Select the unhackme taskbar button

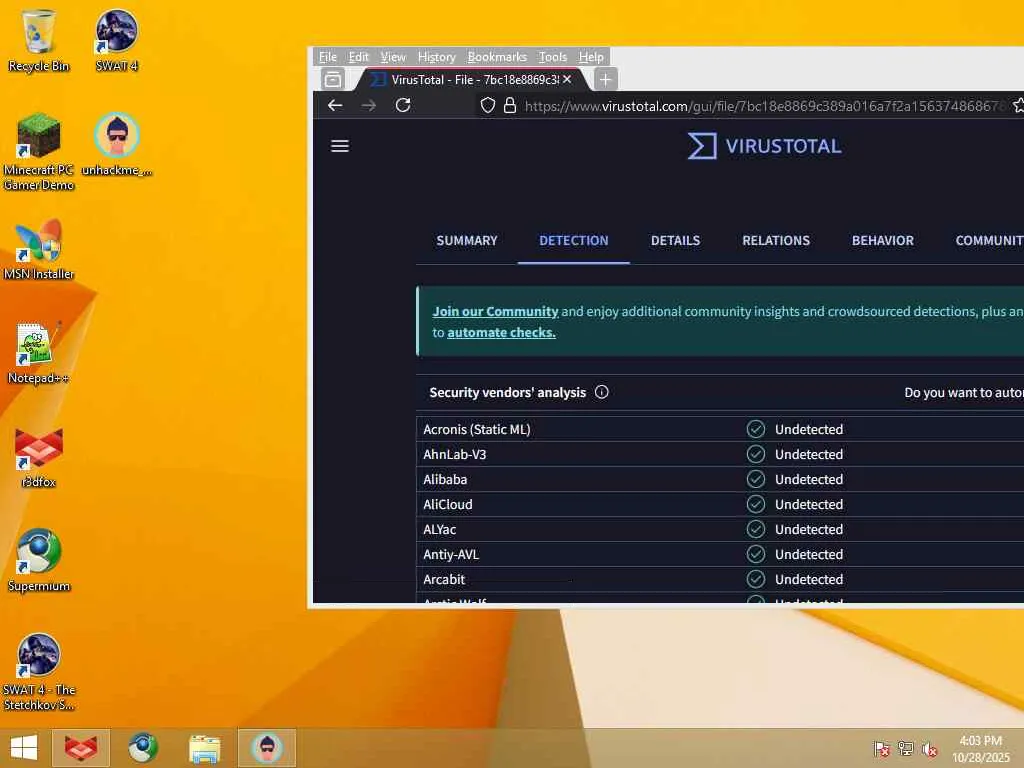[266, 748]
